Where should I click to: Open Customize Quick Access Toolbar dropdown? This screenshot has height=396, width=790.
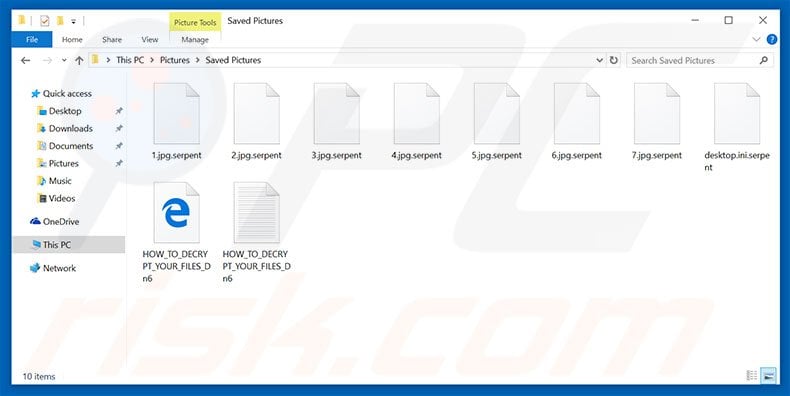click(74, 21)
